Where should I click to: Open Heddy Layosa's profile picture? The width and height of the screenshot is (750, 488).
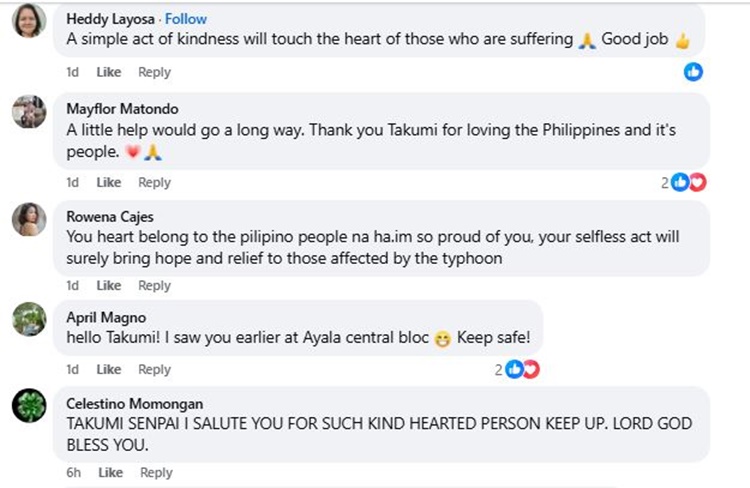point(29,21)
